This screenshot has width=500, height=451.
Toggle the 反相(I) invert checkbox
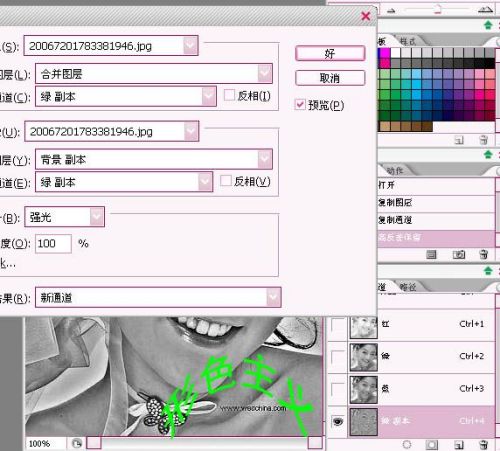click(x=229, y=95)
